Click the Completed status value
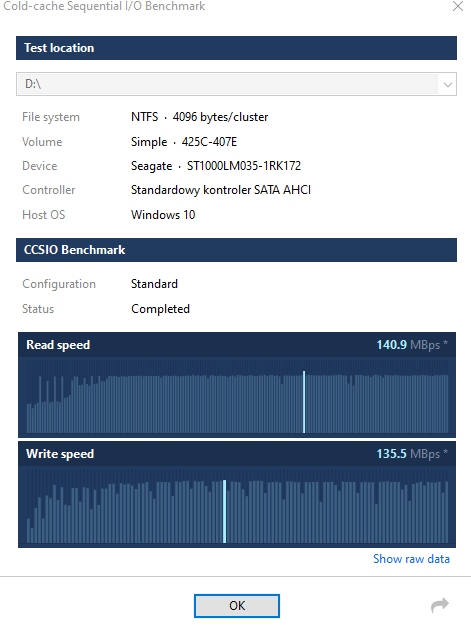 160,309
